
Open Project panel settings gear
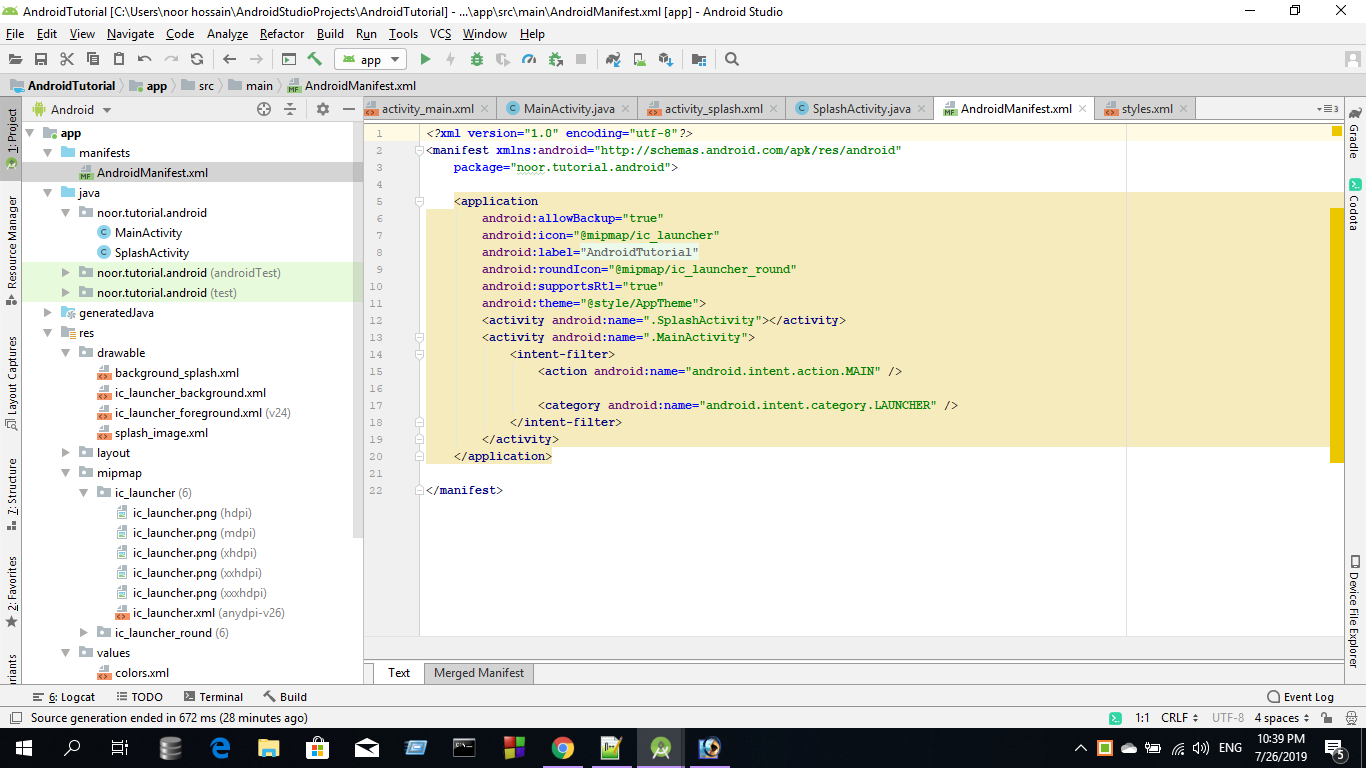coord(323,109)
